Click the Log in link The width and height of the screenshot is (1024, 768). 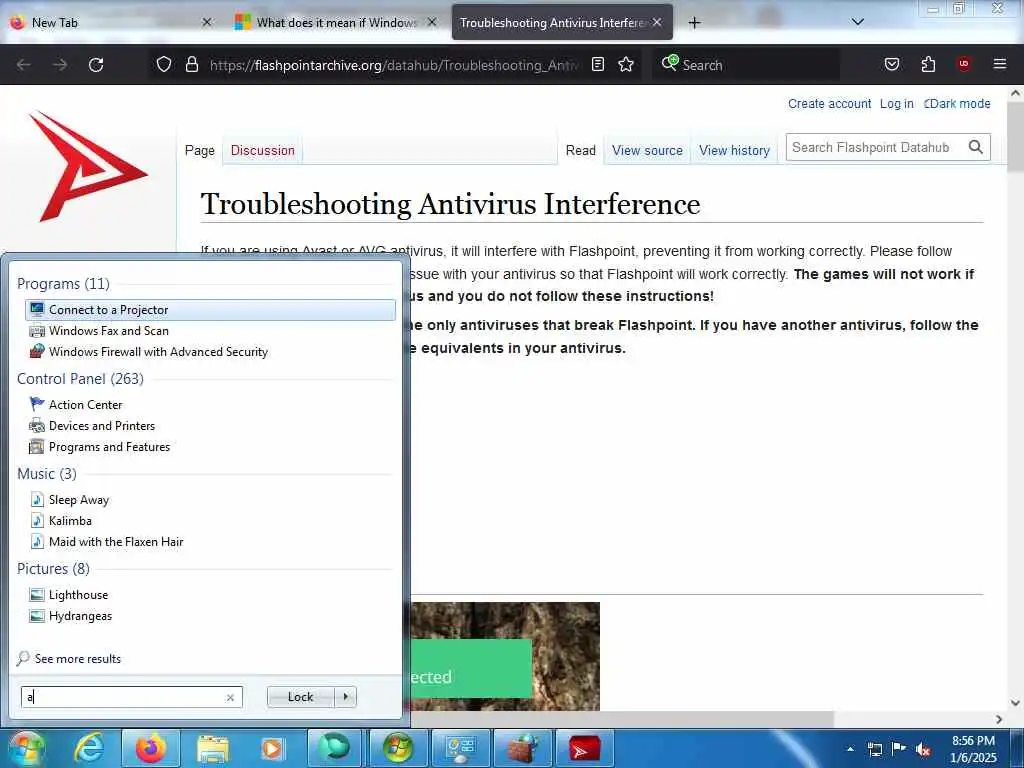[x=897, y=103]
